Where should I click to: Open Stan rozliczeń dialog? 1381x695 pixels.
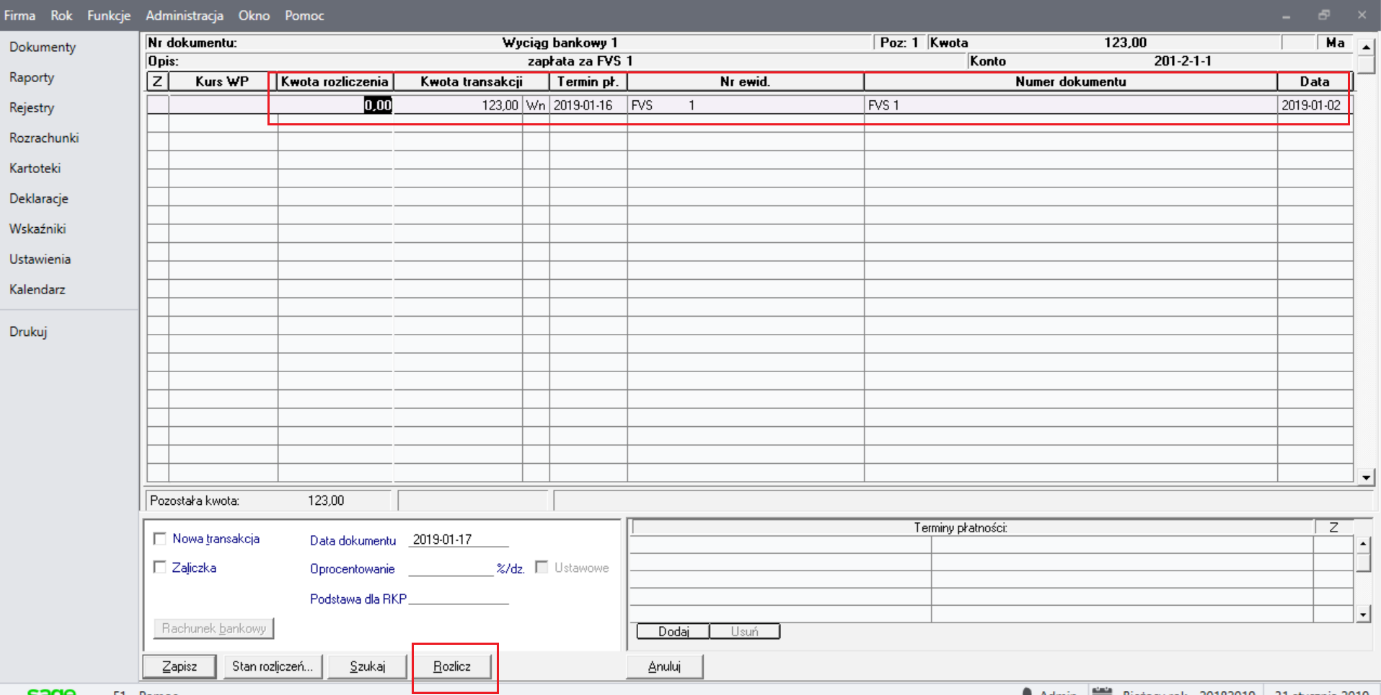click(272, 666)
